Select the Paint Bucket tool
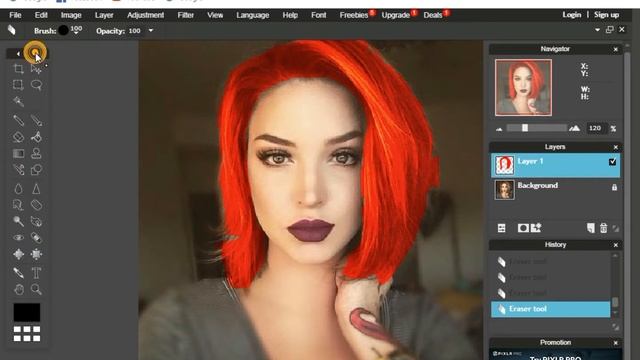 (36, 137)
